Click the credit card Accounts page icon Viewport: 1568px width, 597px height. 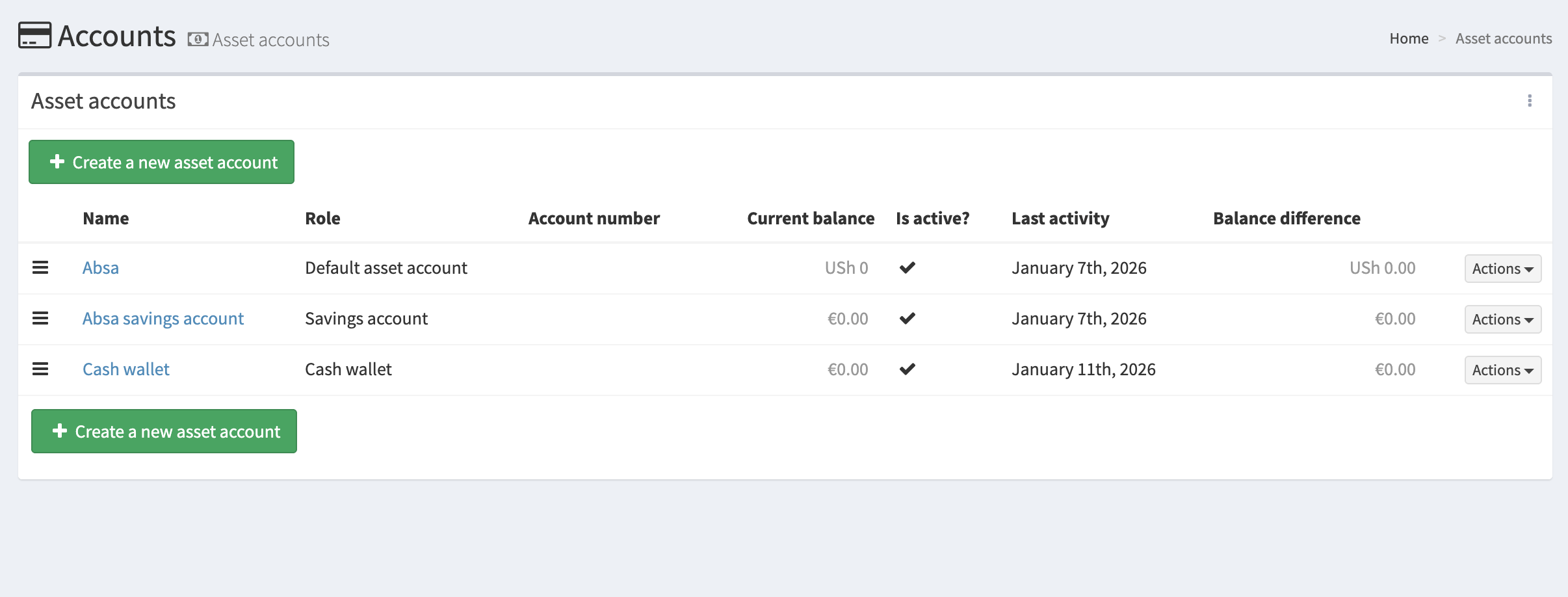pyautogui.click(x=33, y=35)
